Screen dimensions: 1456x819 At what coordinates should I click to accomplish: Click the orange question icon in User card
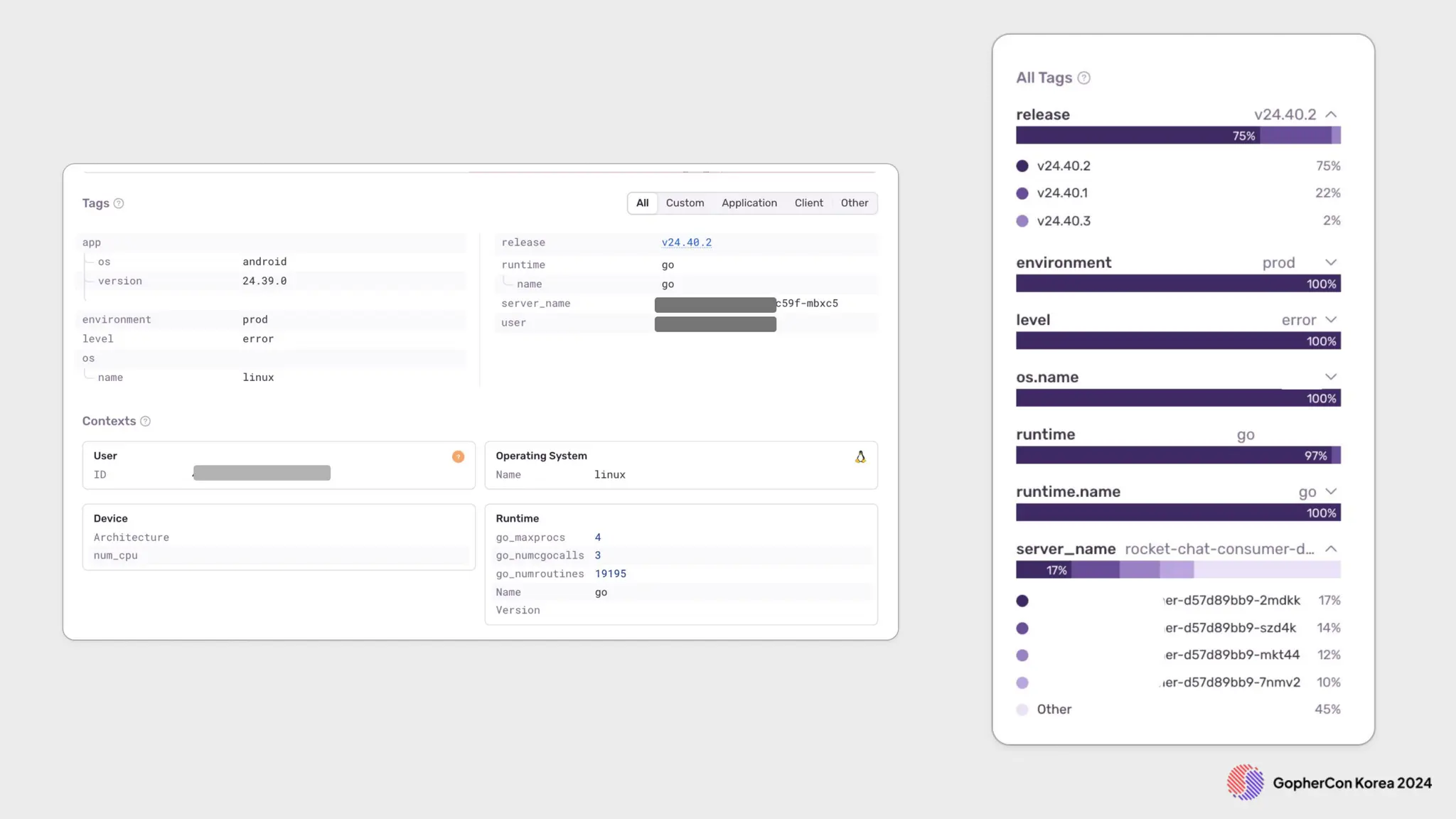tap(458, 456)
